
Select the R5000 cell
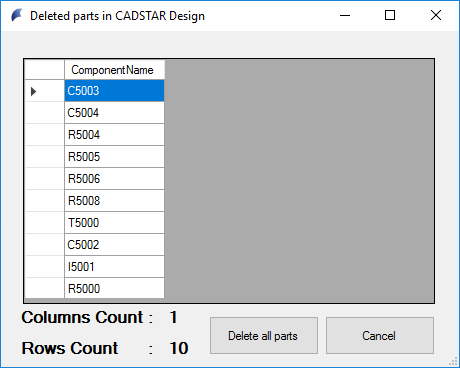pos(114,288)
